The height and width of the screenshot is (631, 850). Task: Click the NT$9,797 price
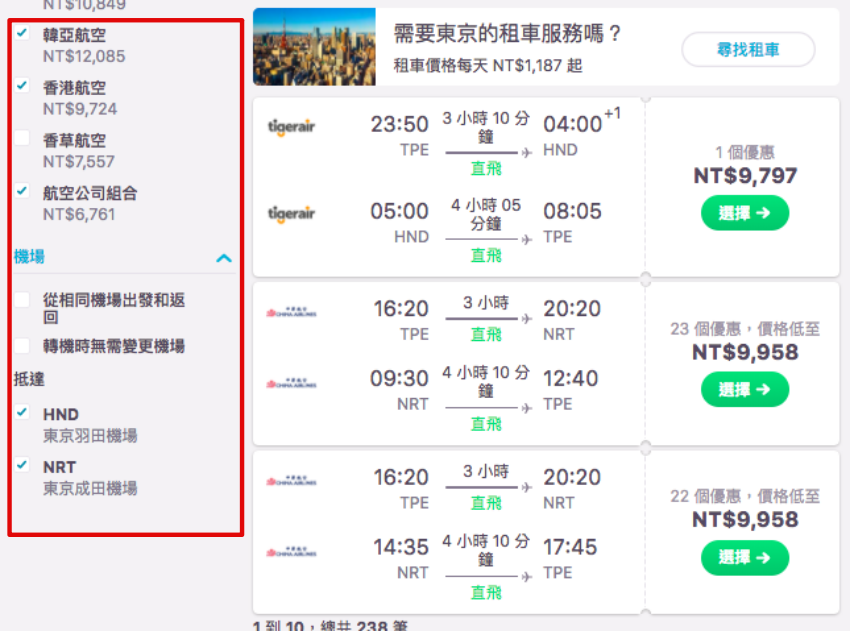pyautogui.click(x=745, y=176)
